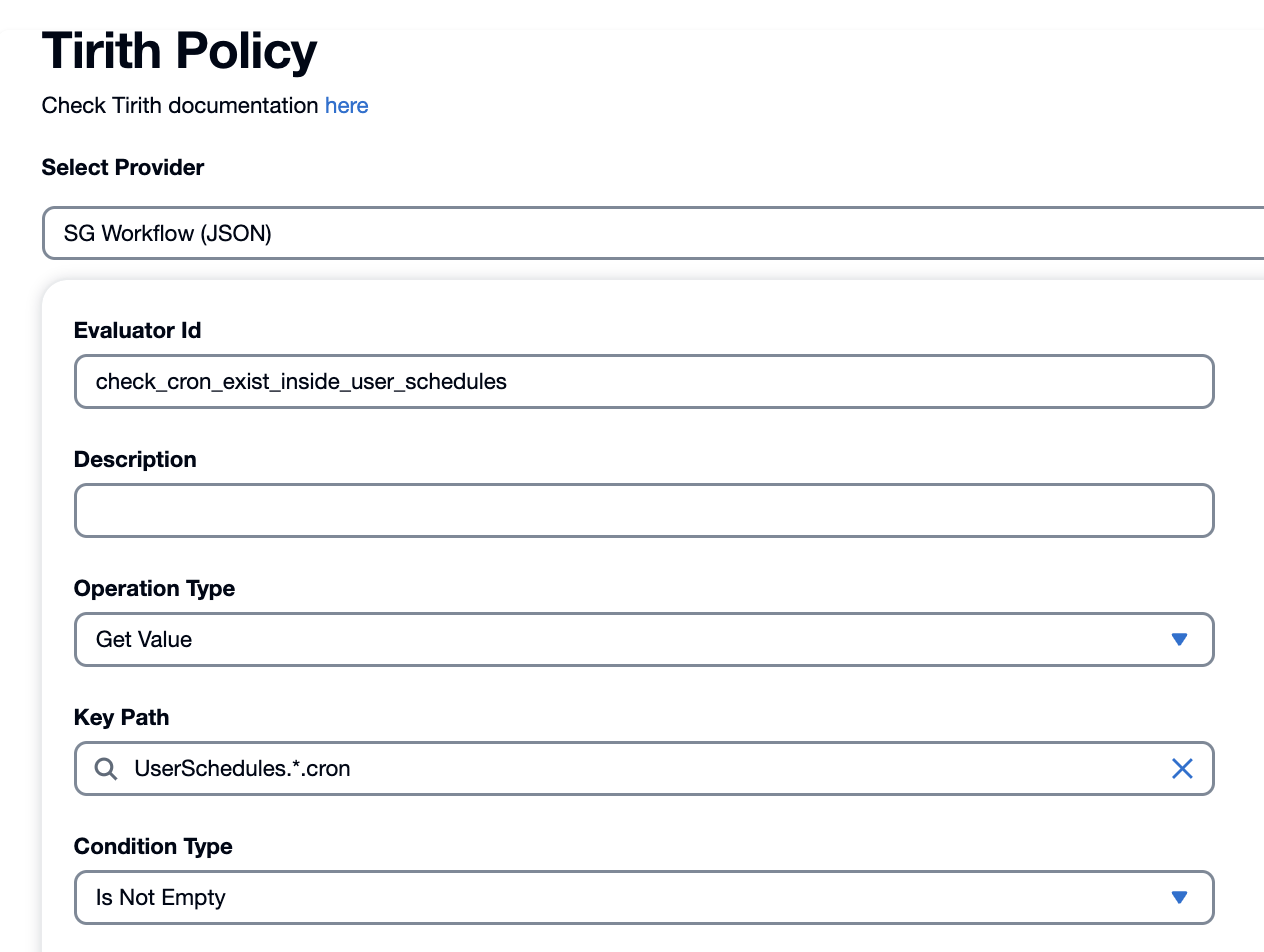The width and height of the screenshot is (1264, 952).
Task: Click the Description label
Action: click(x=135, y=460)
